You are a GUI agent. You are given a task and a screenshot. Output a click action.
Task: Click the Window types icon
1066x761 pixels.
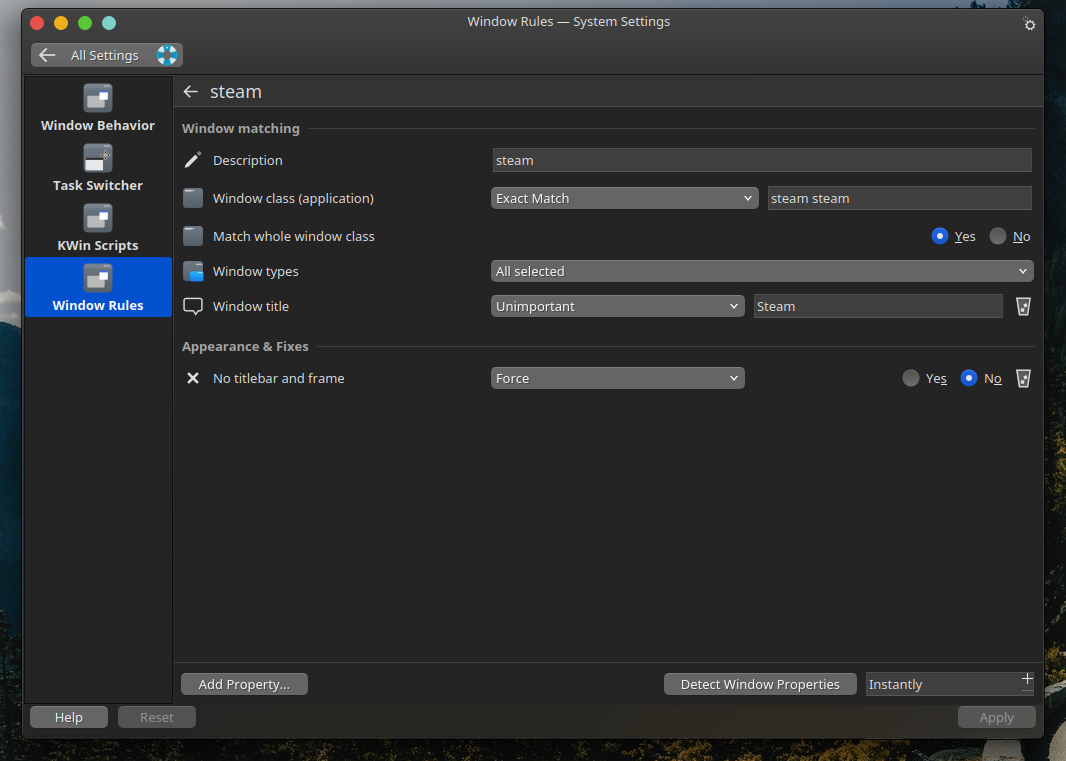click(193, 271)
